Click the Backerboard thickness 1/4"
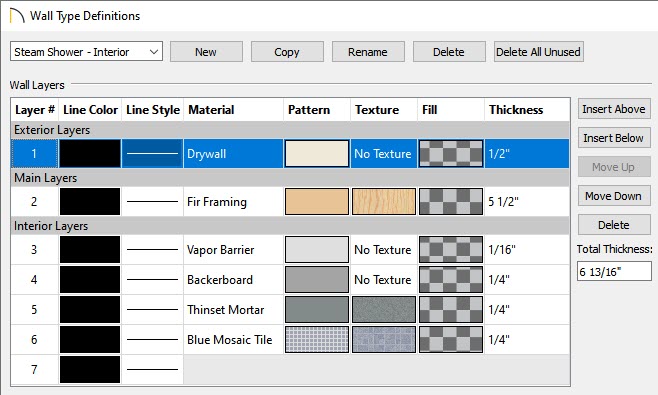 coord(499,280)
